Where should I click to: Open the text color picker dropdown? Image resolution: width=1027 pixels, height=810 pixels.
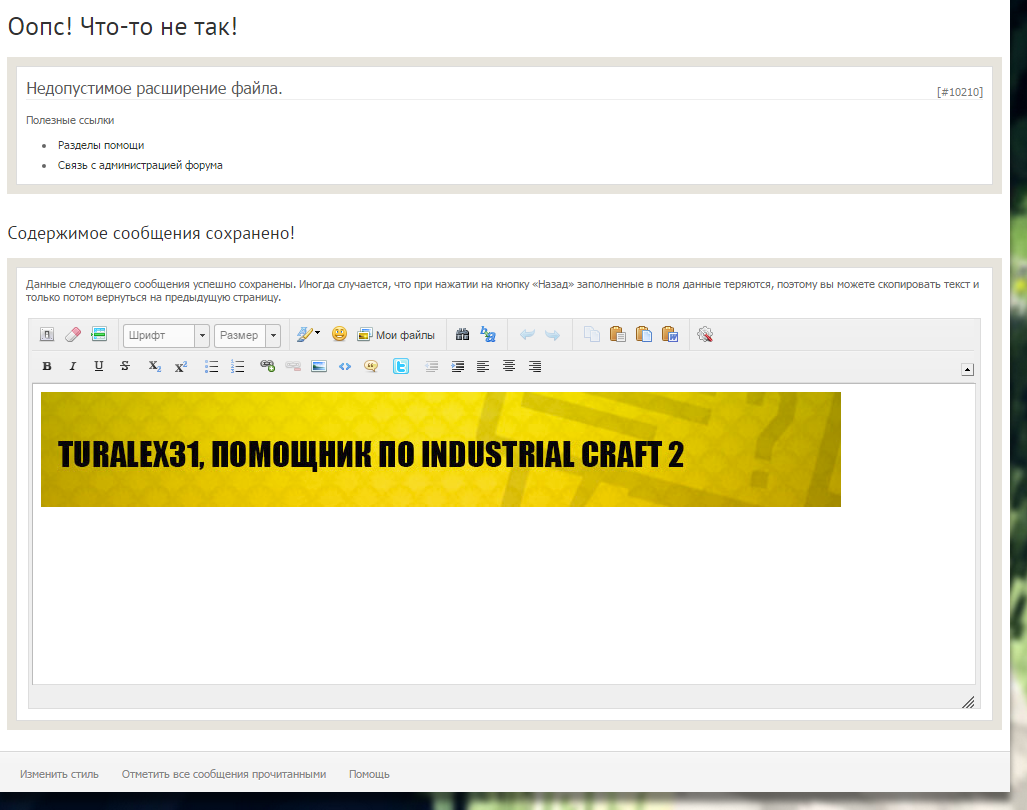click(308, 335)
